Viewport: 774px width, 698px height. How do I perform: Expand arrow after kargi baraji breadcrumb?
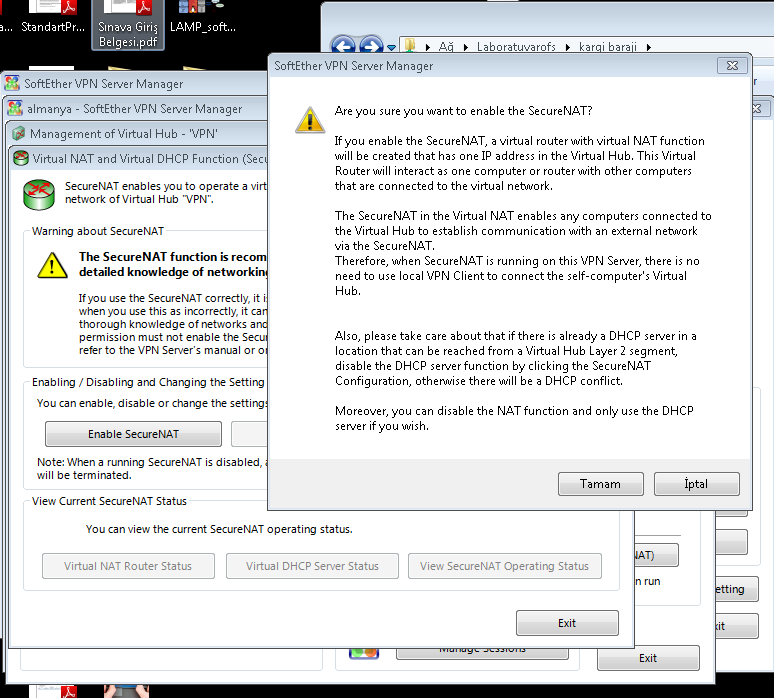click(649, 47)
